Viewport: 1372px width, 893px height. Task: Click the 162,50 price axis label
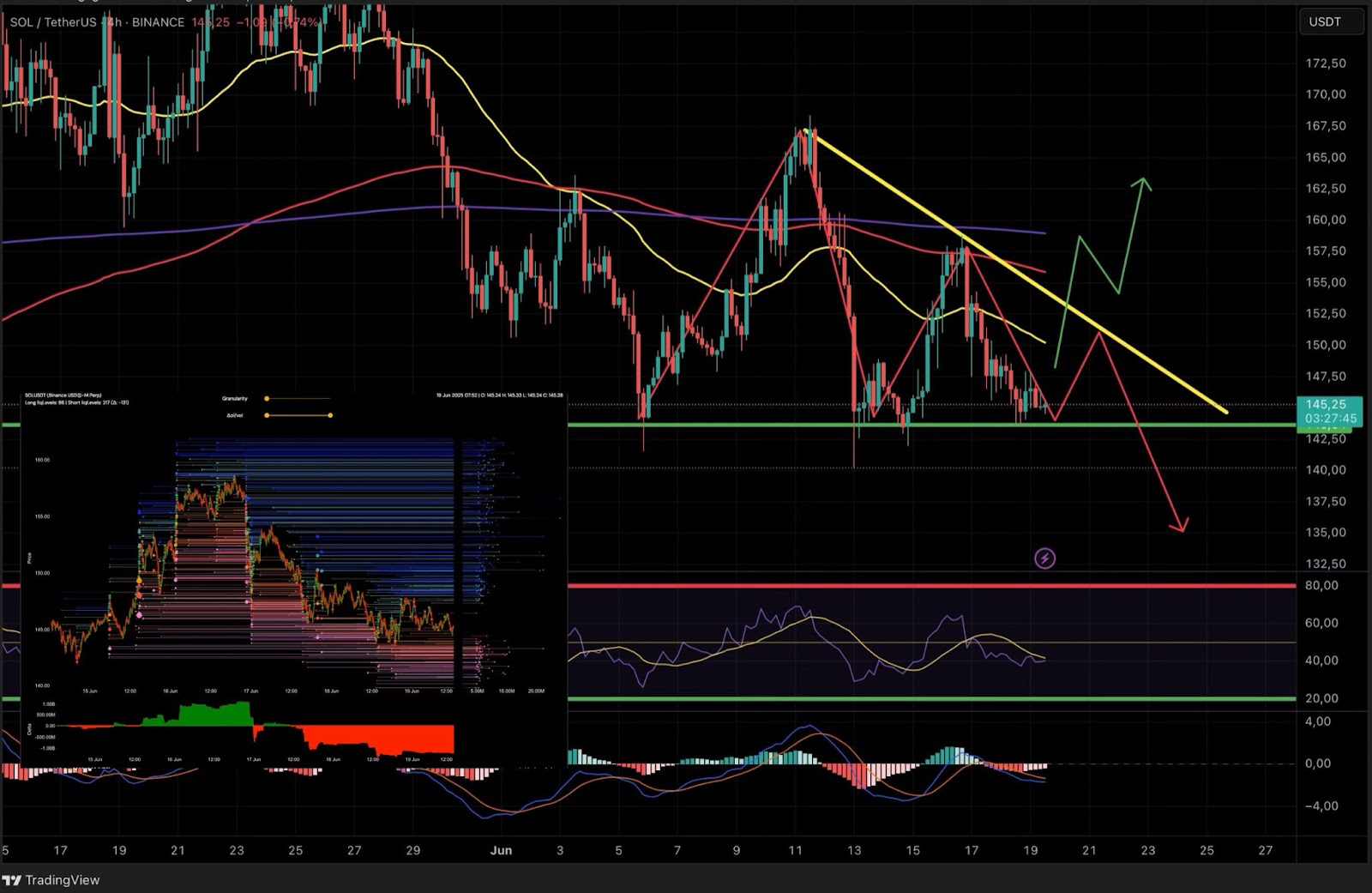point(1326,189)
